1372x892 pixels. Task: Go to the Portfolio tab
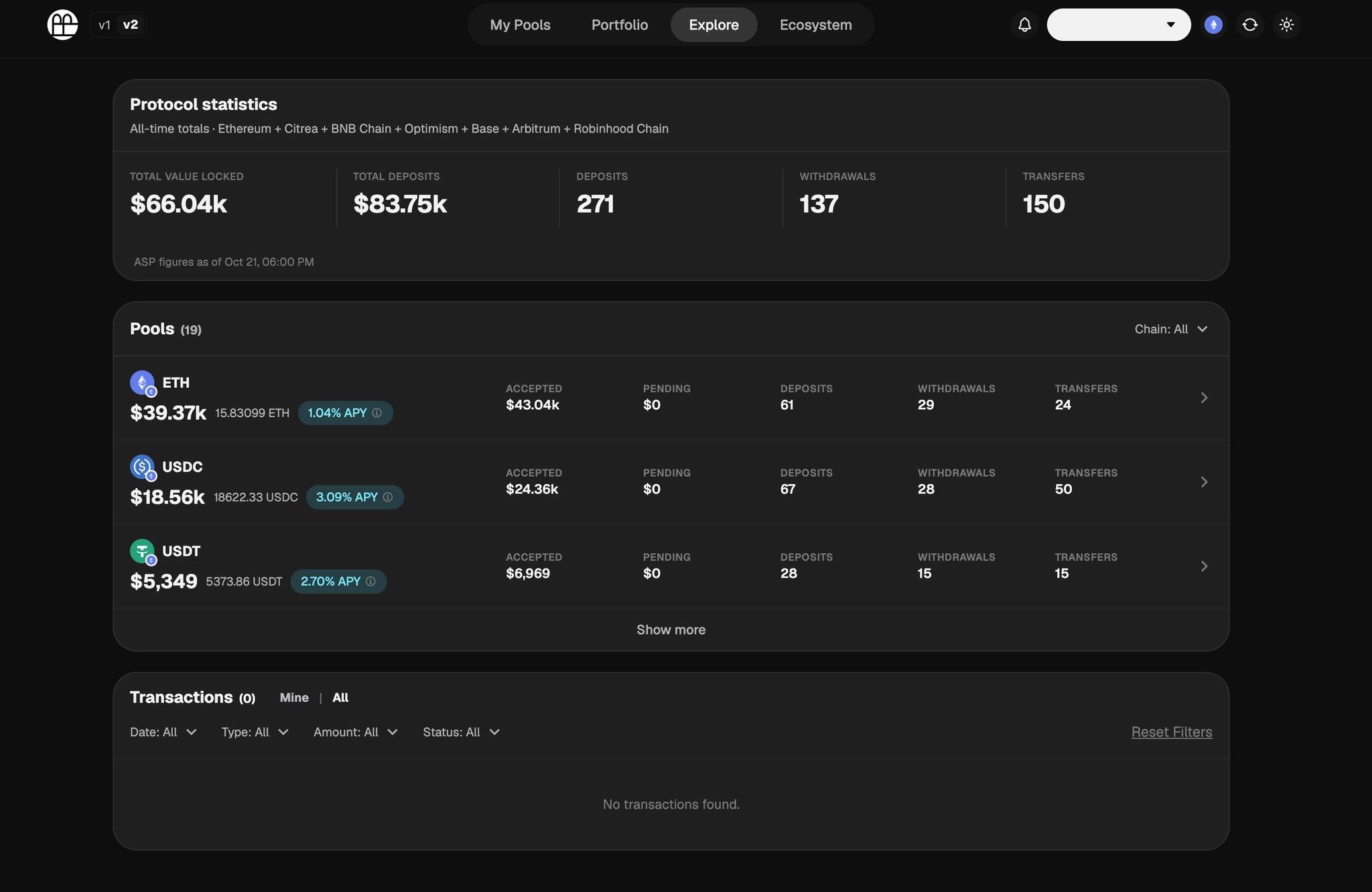point(620,25)
